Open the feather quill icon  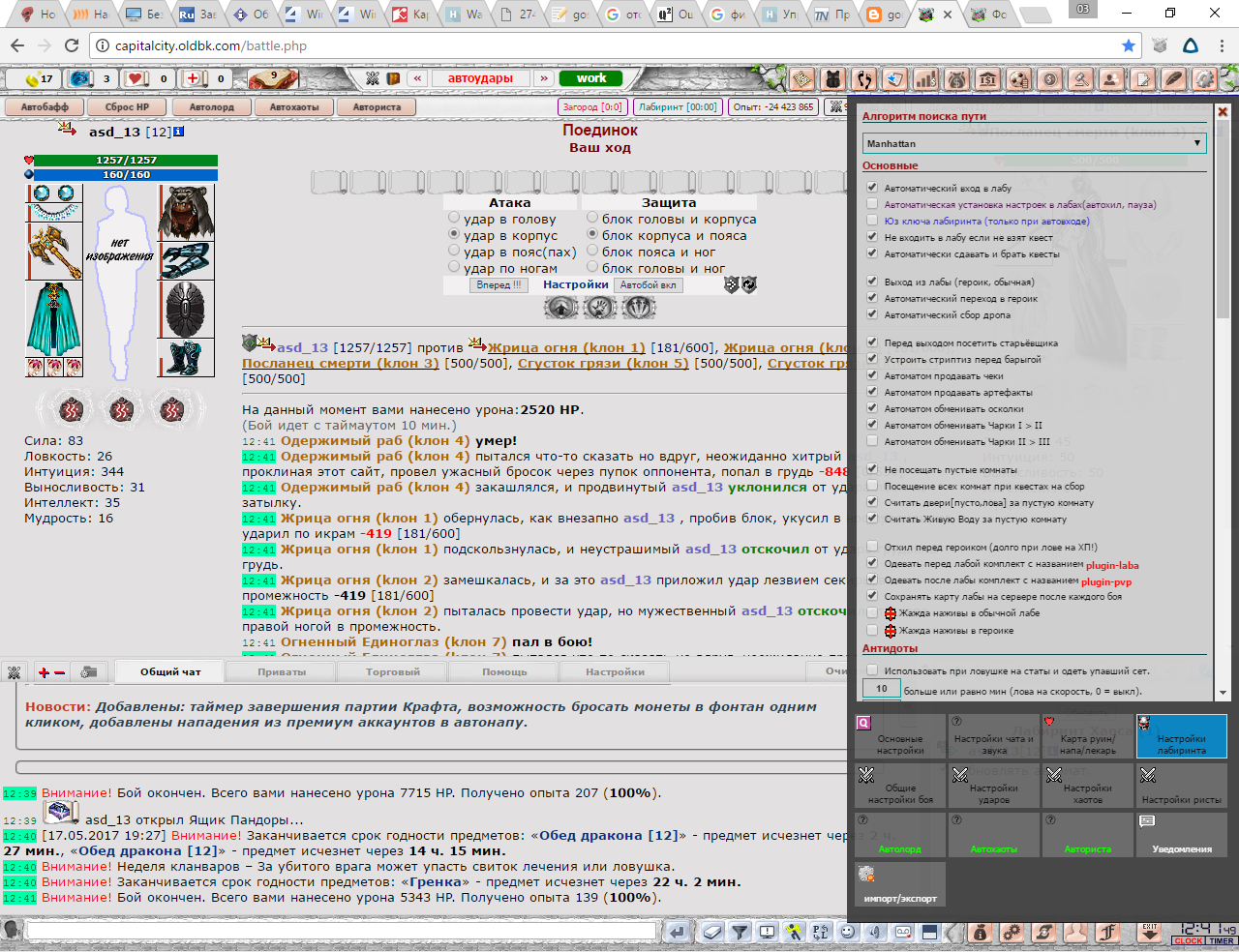1173,79
